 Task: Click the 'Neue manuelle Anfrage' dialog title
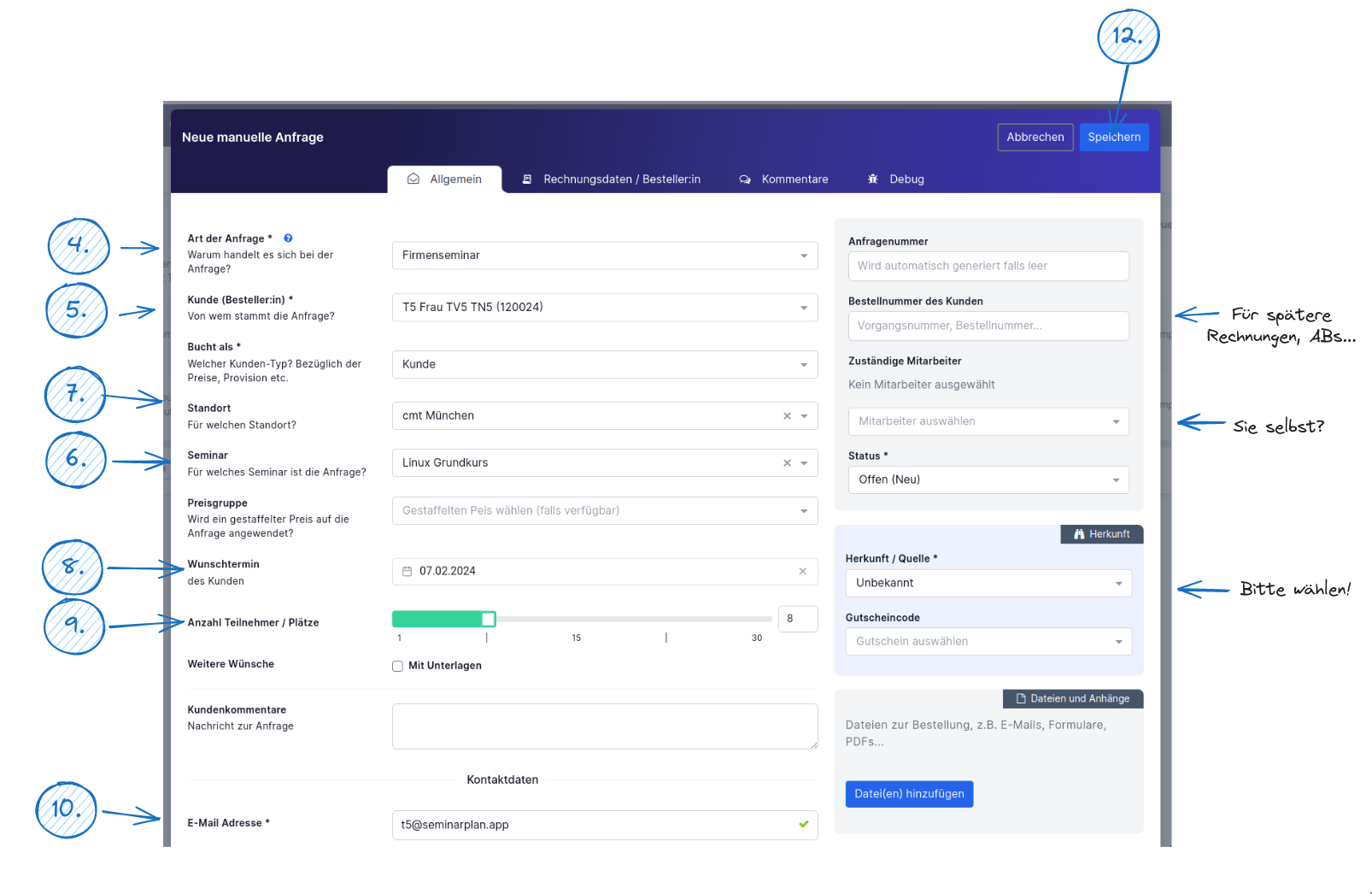pyautogui.click(x=253, y=138)
